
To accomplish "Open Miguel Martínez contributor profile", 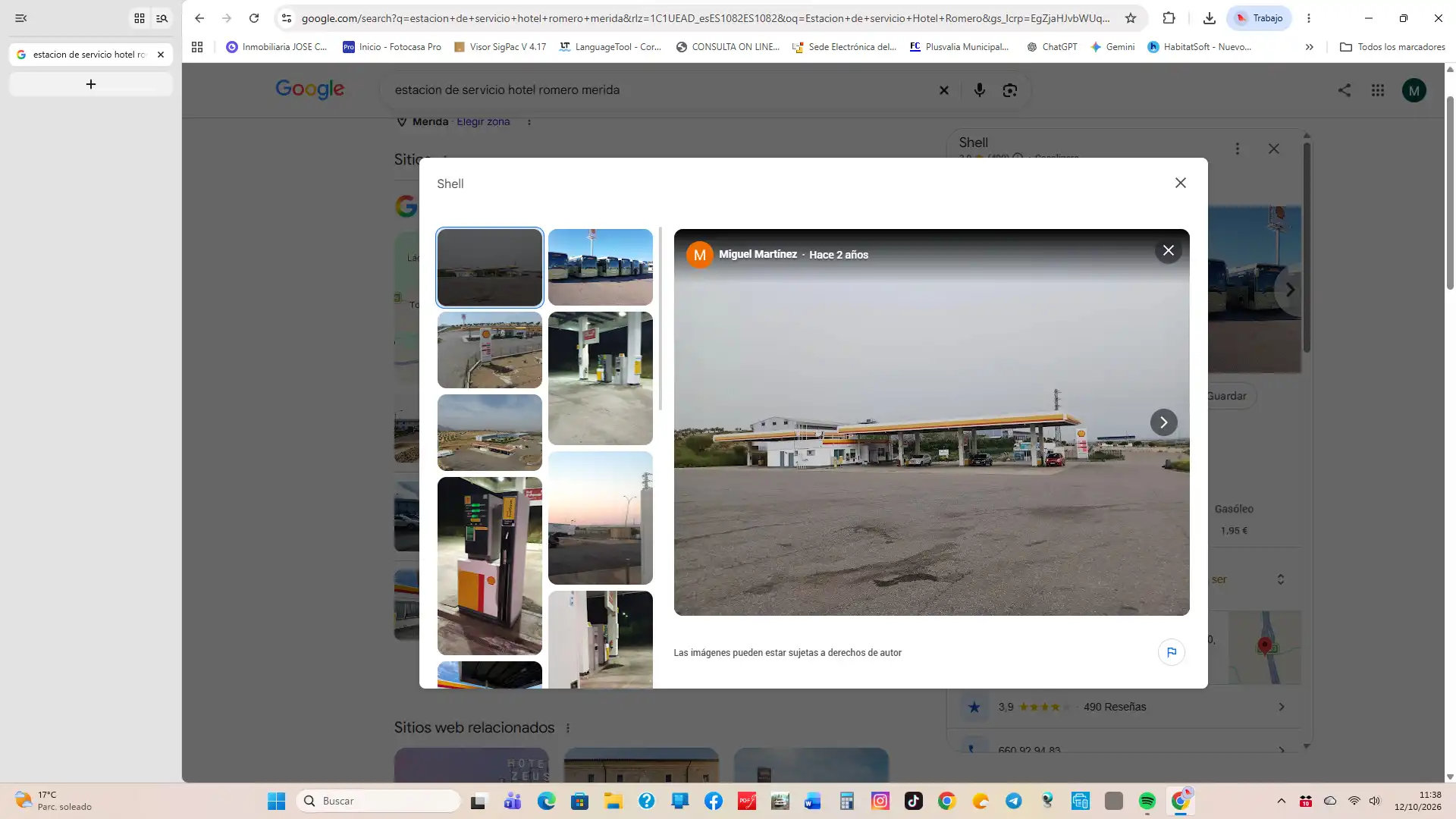I will pos(758,254).
